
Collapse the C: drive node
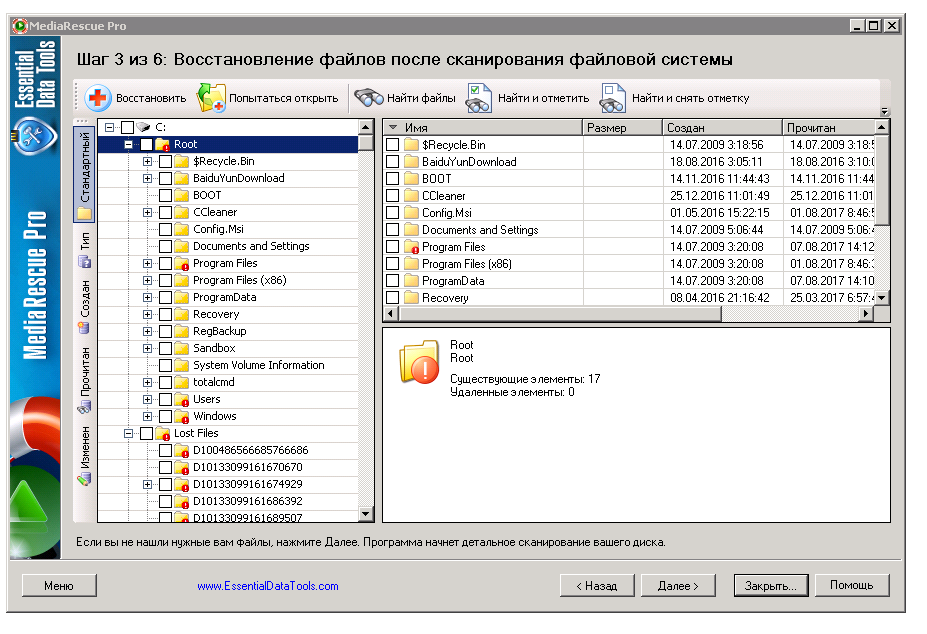click(x=109, y=127)
